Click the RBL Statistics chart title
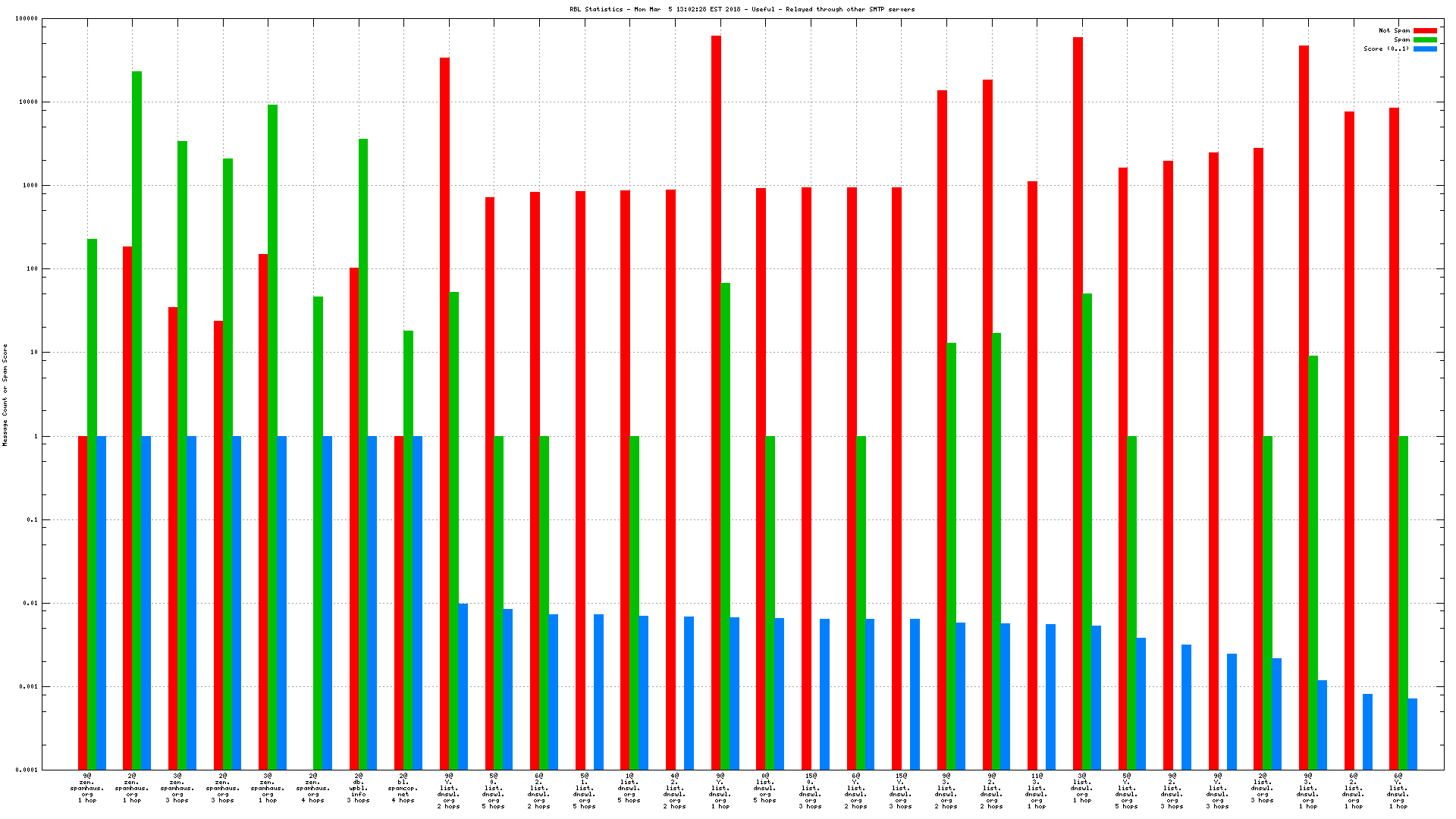 [742, 9]
